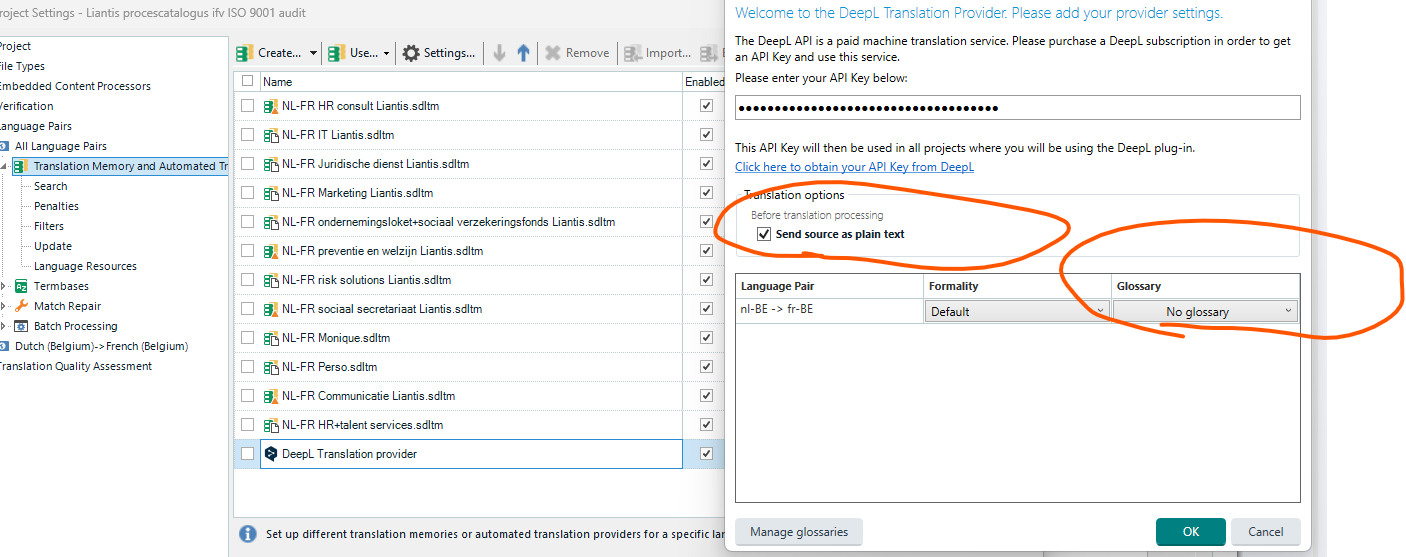This screenshot has height=557, width=1406.
Task: Click the All Language Pairs icon
Action: point(3,146)
